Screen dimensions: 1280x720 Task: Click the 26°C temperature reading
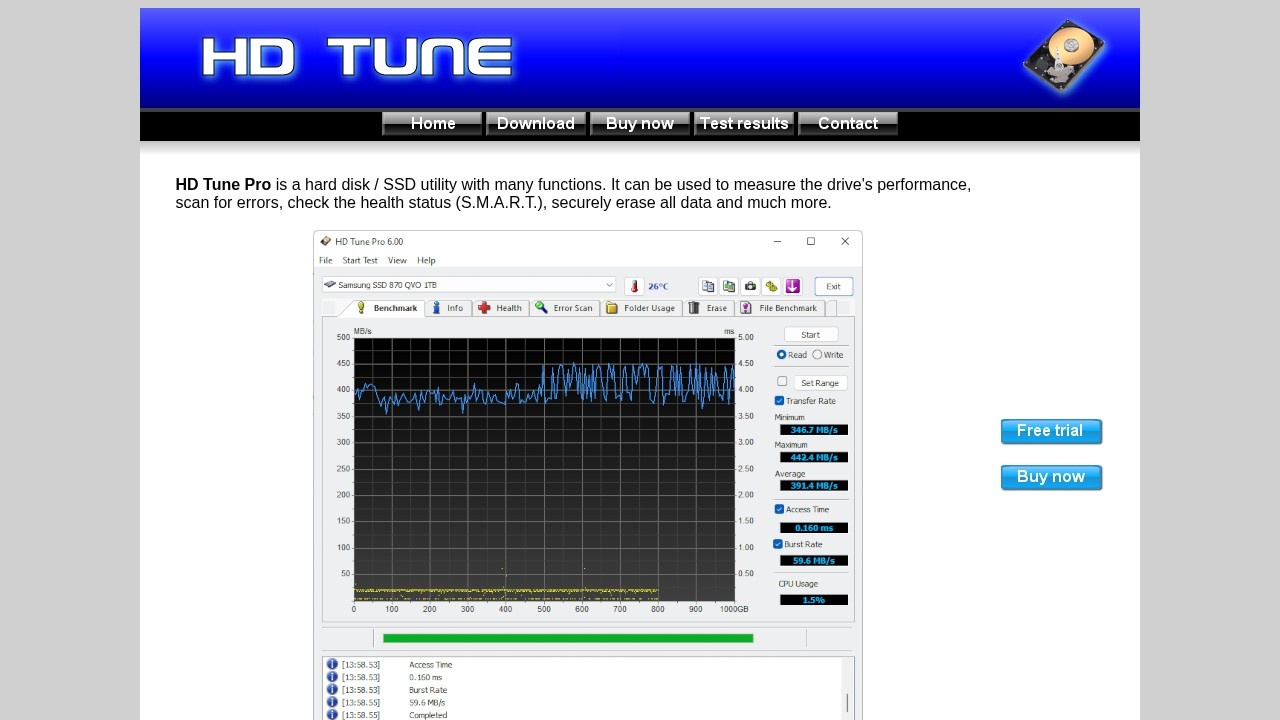pyautogui.click(x=658, y=286)
